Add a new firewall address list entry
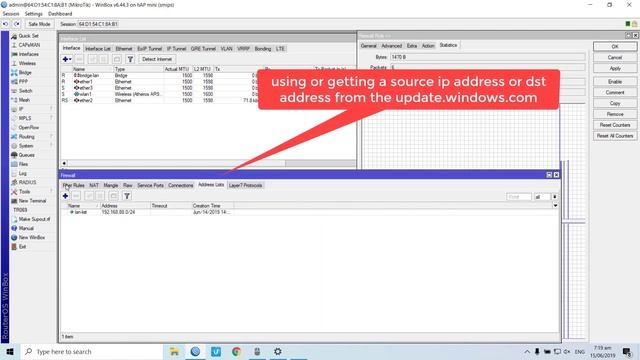Image resolution: width=640 pixels, height=360 pixels. [65, 196]
